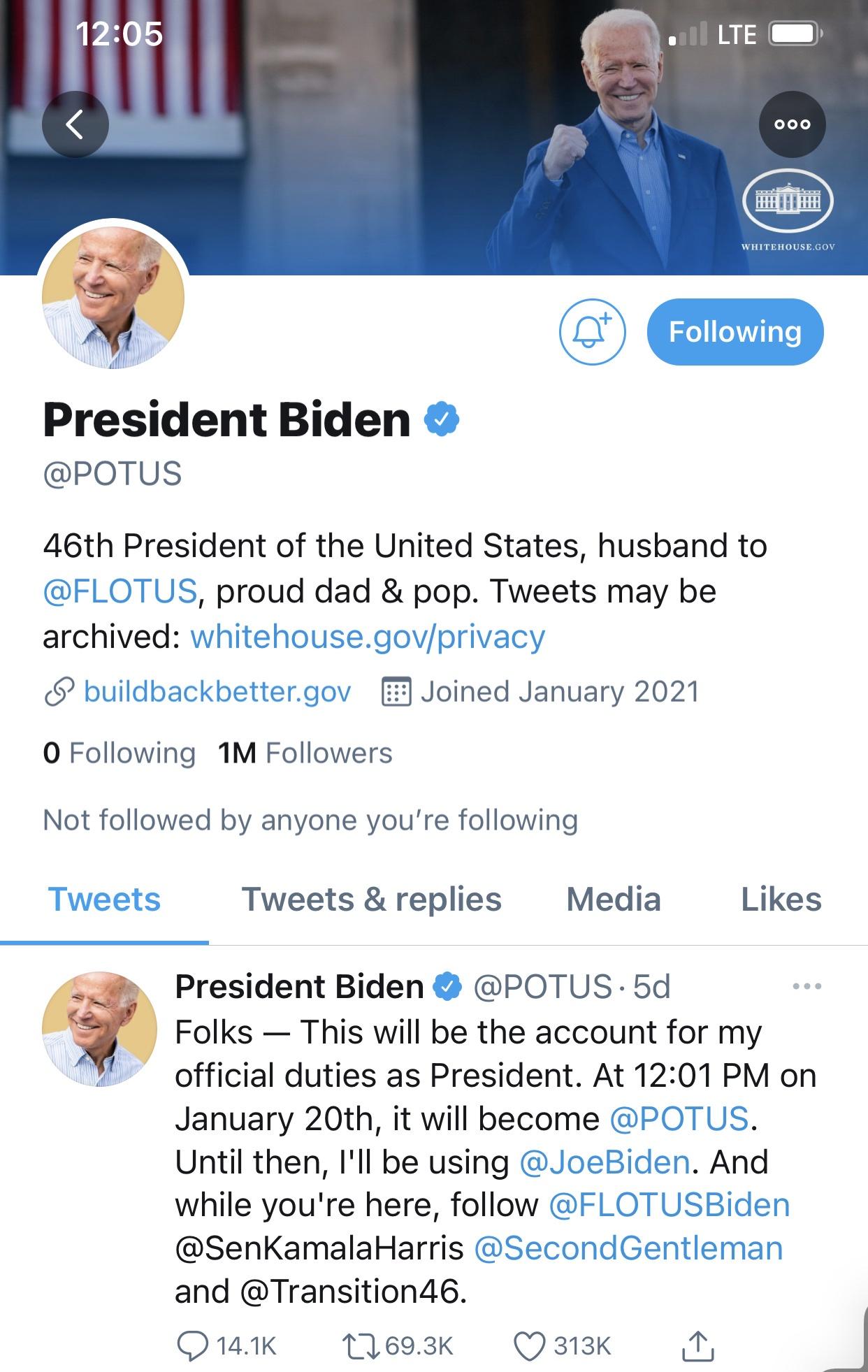The image size is (868, 1372).
Task: Open whitehouse.gov/privacy link
Action: (x=368, y=637)
